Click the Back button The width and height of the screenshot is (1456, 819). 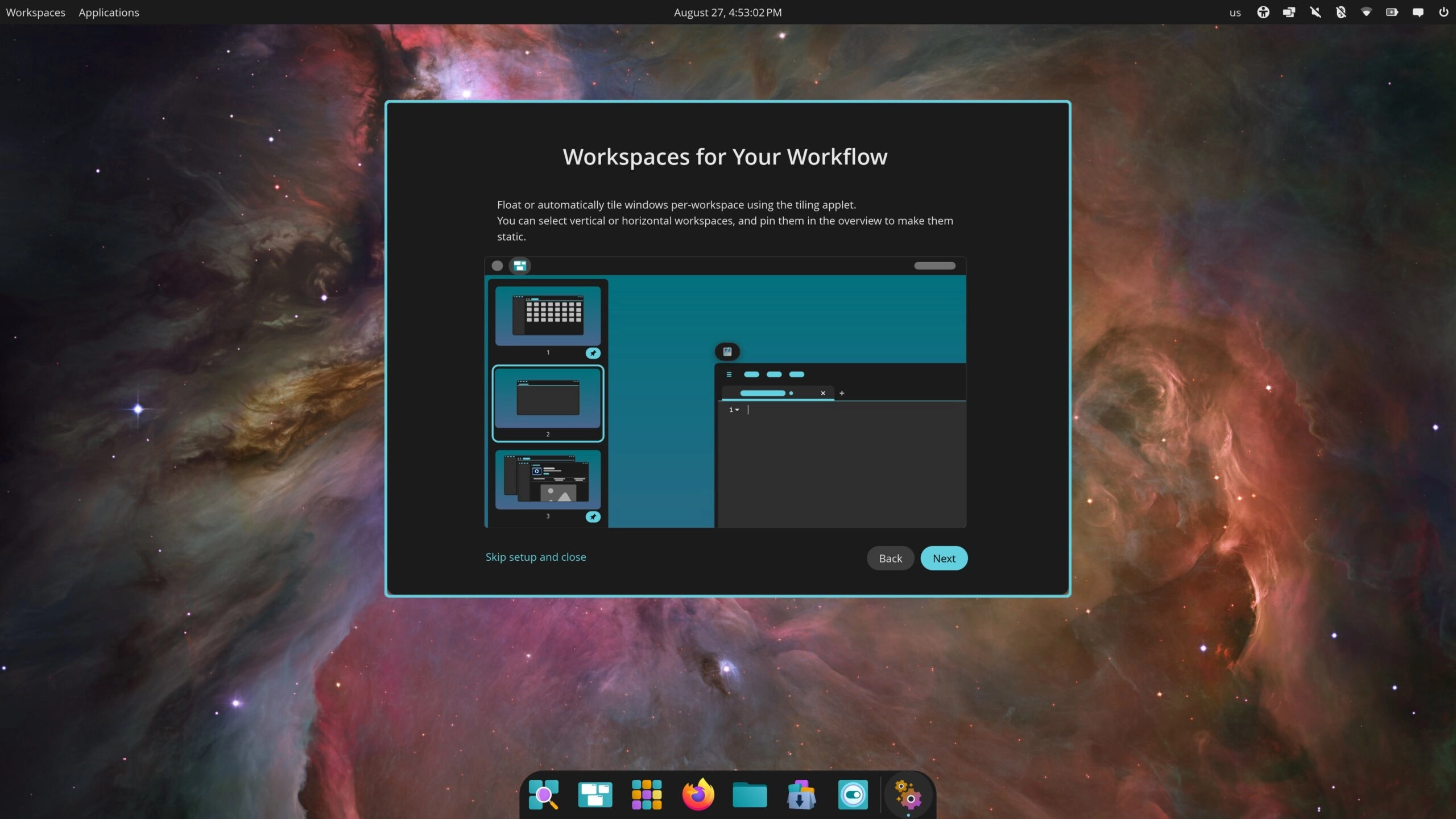pos(890,558)
